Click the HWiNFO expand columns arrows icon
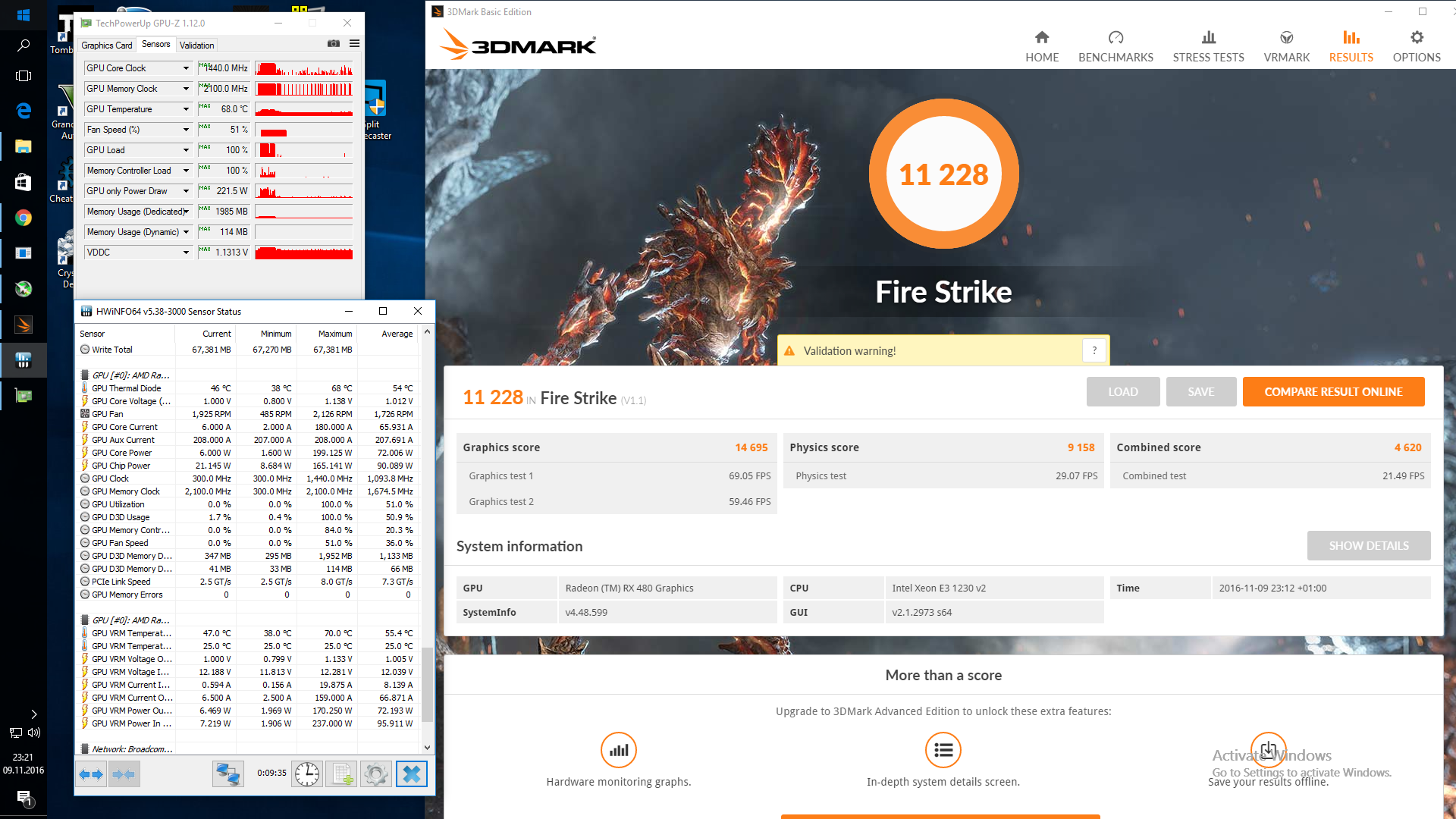 91,774
